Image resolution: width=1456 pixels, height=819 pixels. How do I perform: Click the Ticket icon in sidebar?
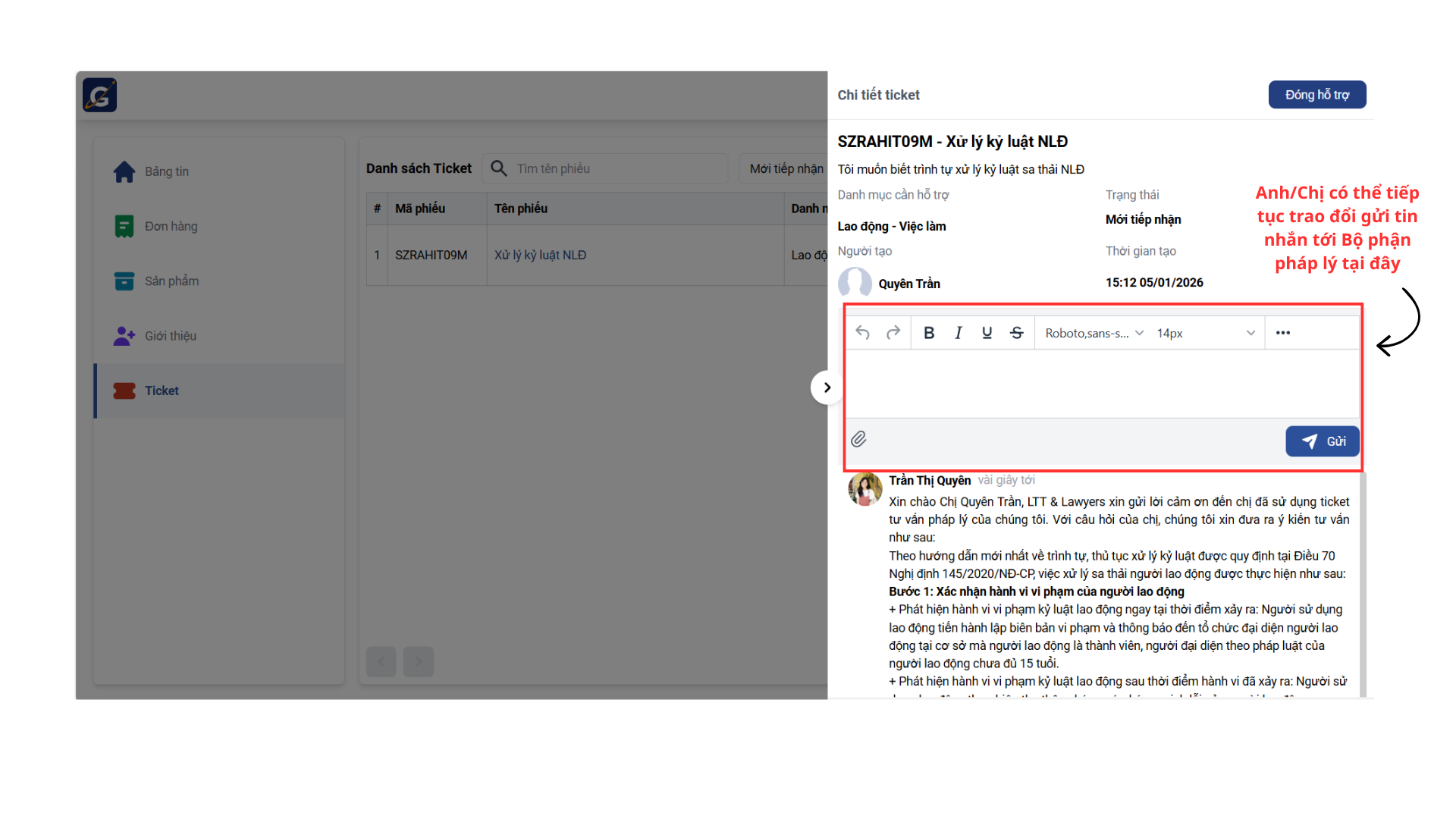coord(124,391)
